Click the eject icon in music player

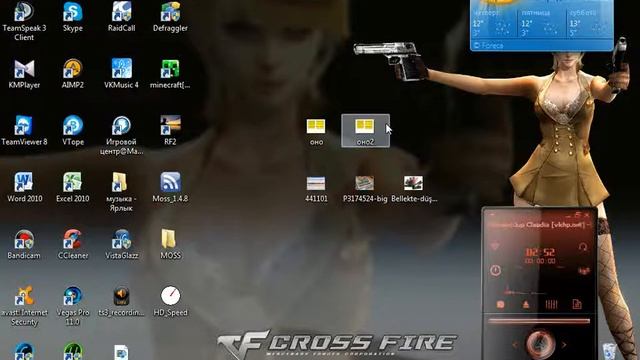(526, 304)
